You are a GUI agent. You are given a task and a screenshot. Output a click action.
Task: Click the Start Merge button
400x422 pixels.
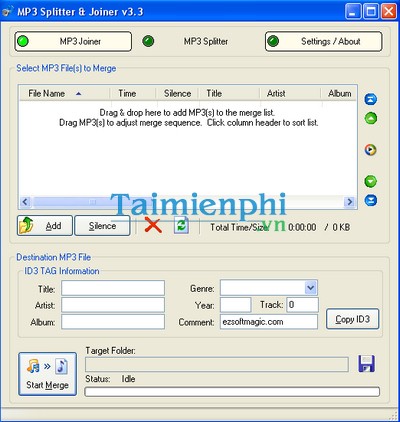click(47, 374)
